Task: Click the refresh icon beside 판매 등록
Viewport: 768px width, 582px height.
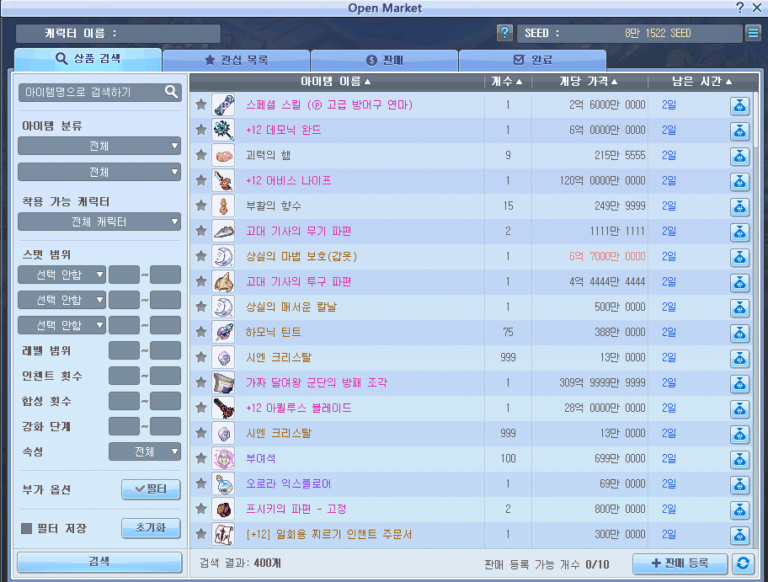Action: click(742, 563)
